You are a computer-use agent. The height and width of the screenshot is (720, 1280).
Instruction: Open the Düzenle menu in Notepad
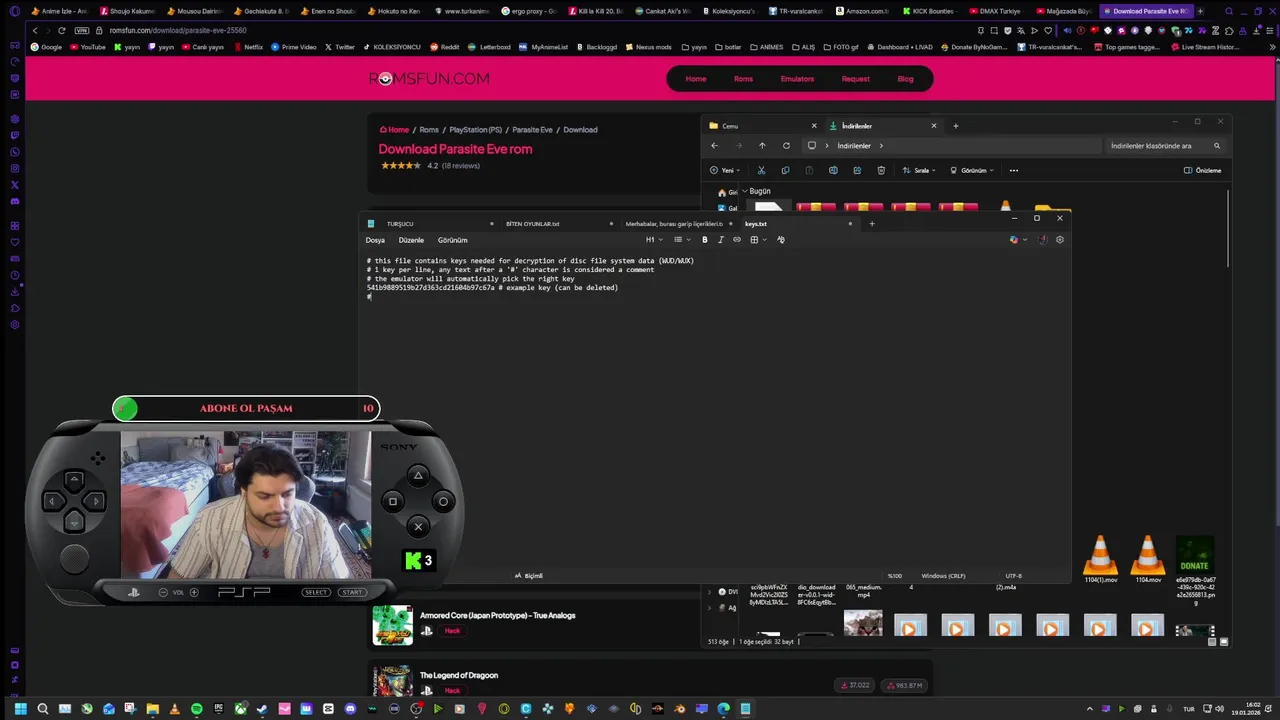(x=411, y=240)
